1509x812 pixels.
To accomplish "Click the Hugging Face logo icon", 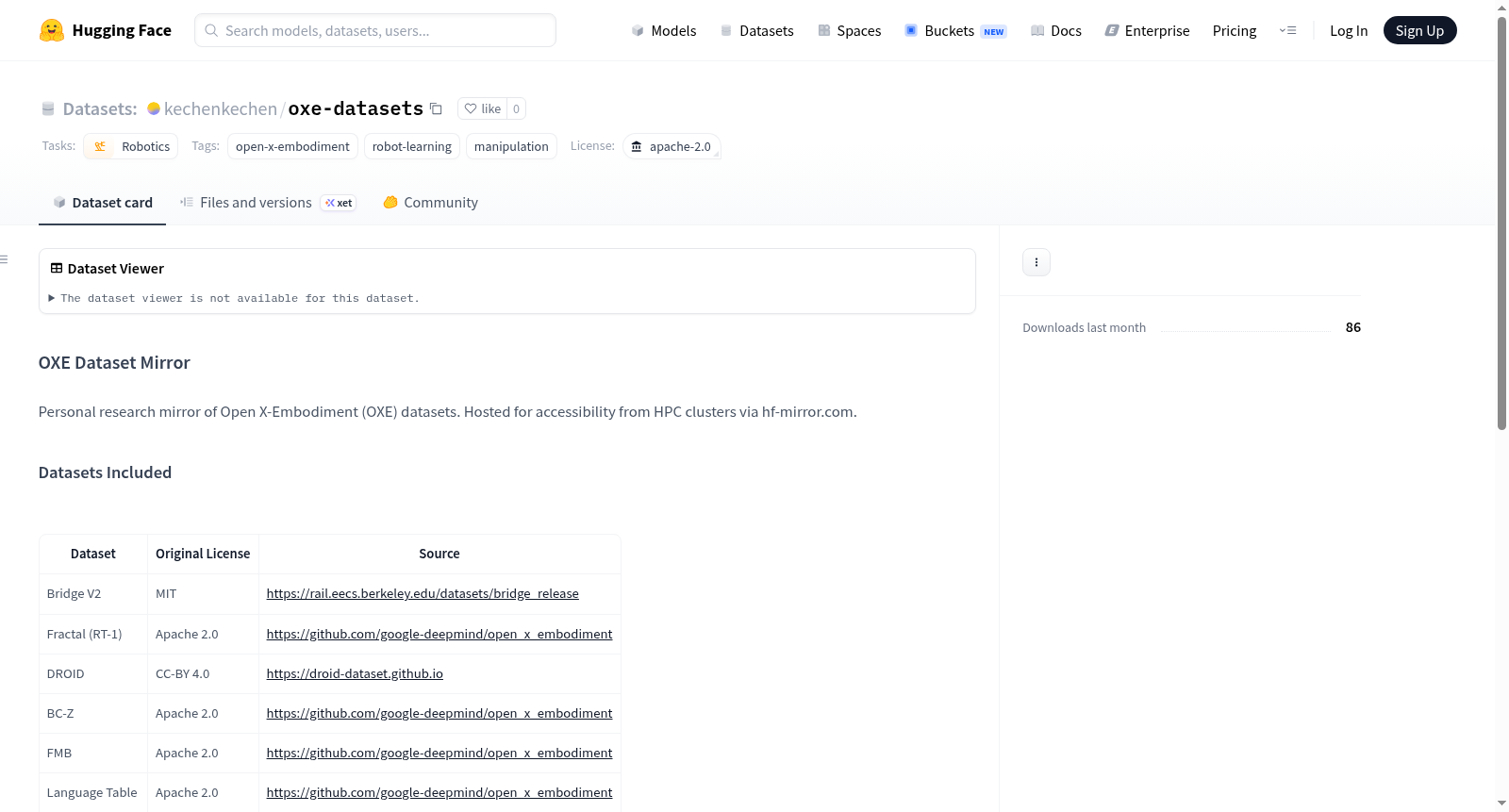I will tap(52, 30).
